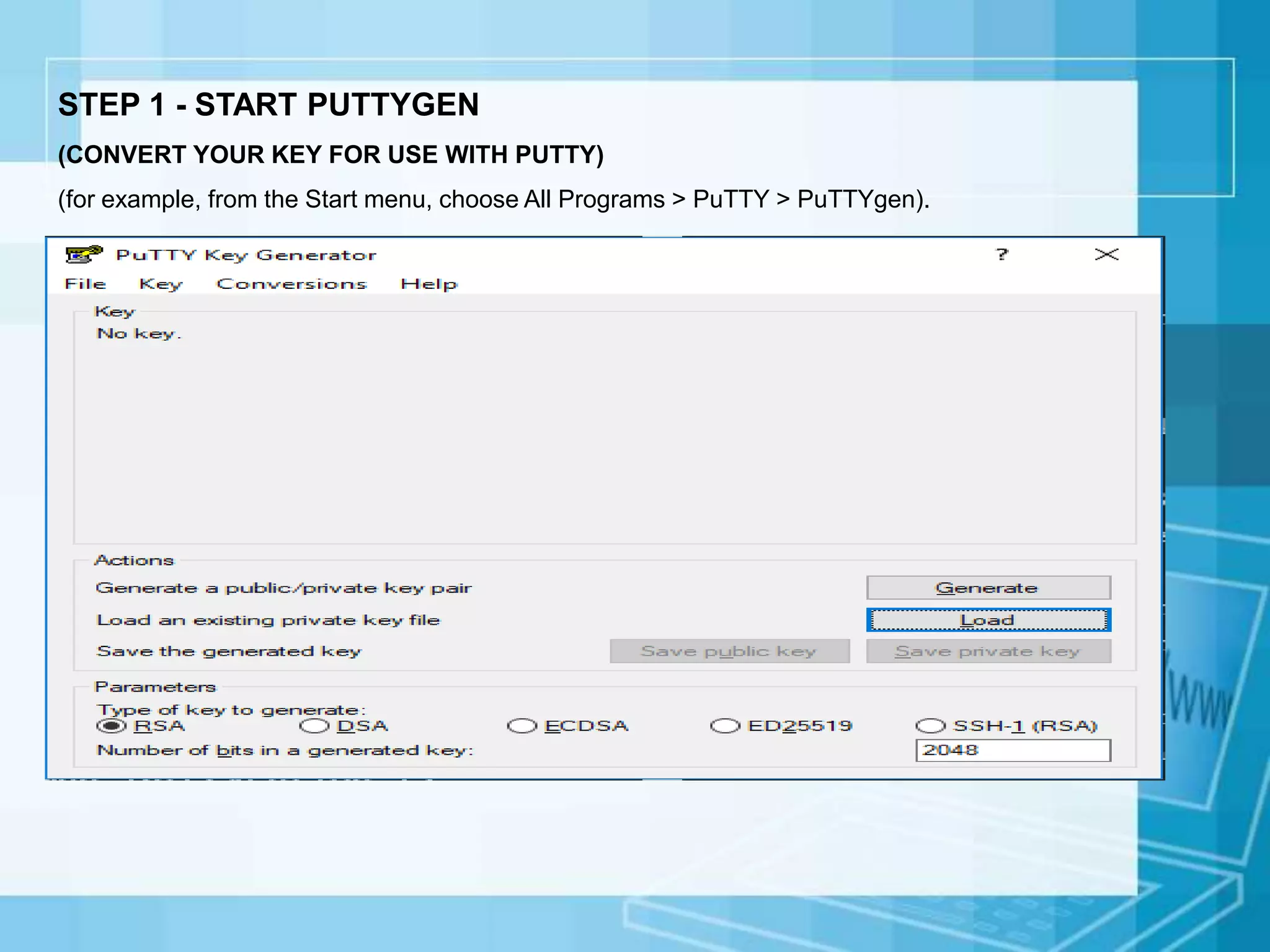Screen dimensions: 1270x952
Task: Select the RSA key type
Action: [141, 726]
